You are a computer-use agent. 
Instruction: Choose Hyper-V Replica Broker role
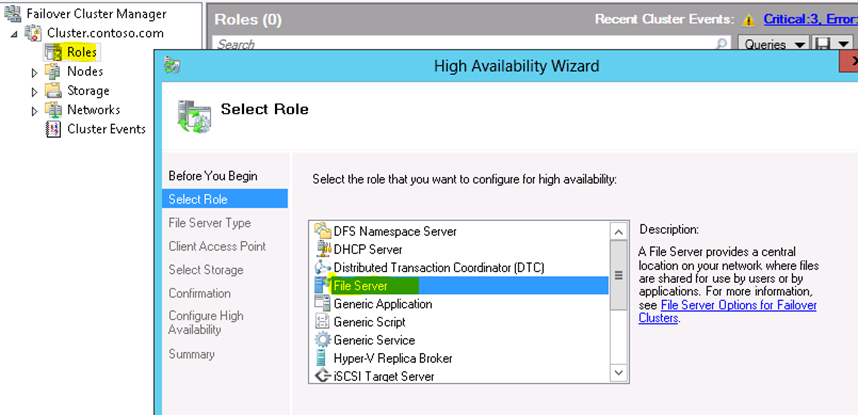coord(393,358)
